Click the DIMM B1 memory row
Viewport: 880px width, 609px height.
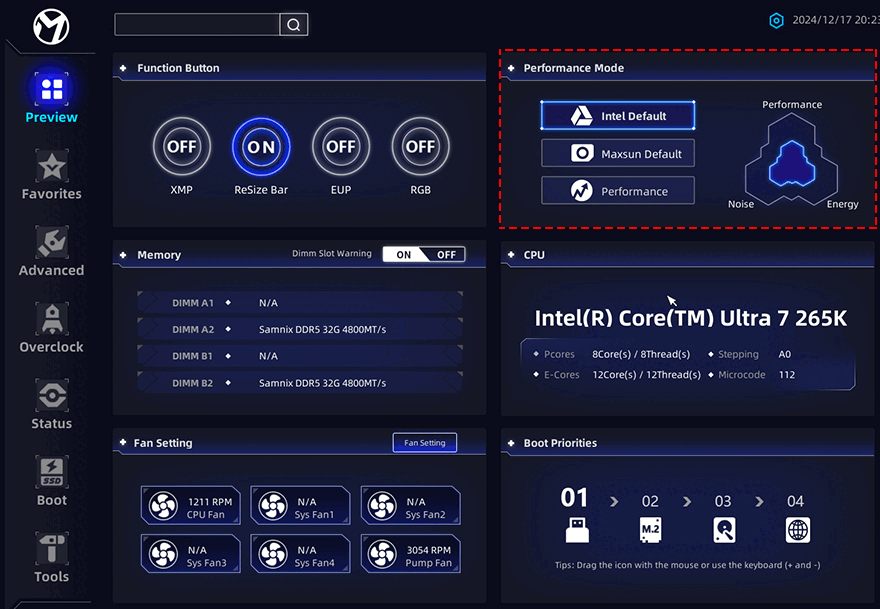300,356
